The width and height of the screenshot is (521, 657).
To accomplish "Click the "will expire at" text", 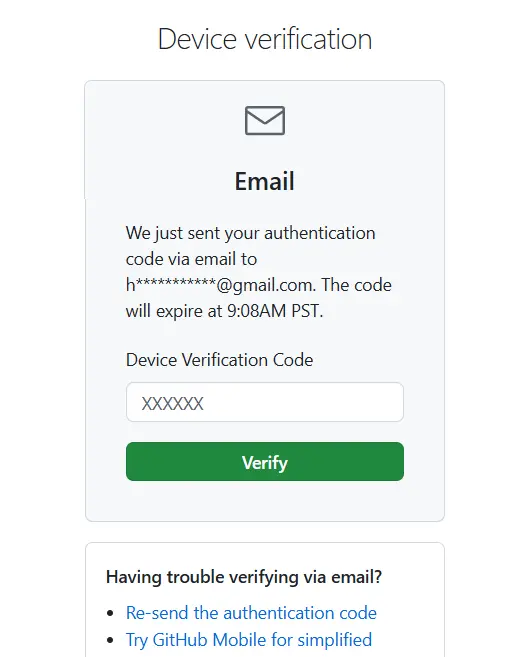I will point(174,311).
